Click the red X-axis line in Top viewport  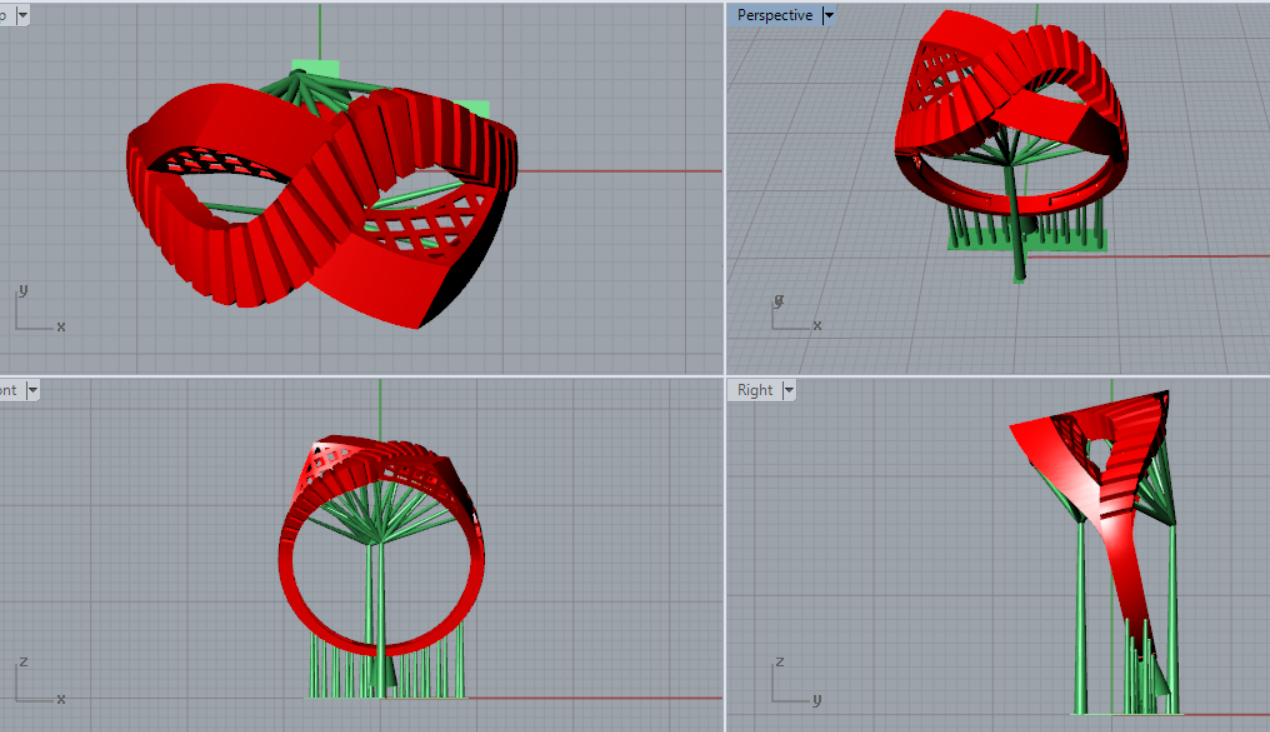tap(620, 171)
